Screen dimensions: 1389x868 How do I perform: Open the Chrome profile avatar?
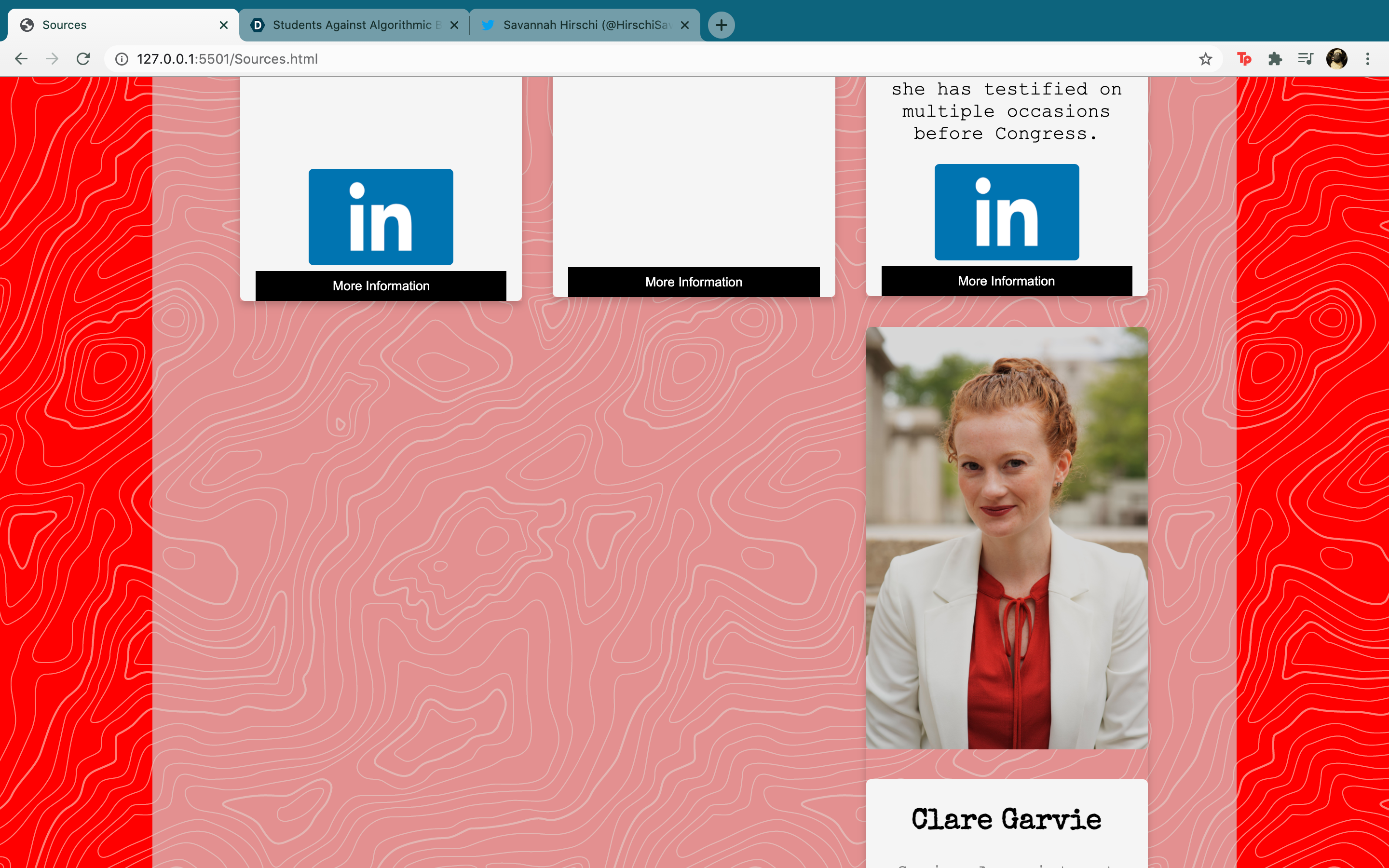click(1336, 58)
